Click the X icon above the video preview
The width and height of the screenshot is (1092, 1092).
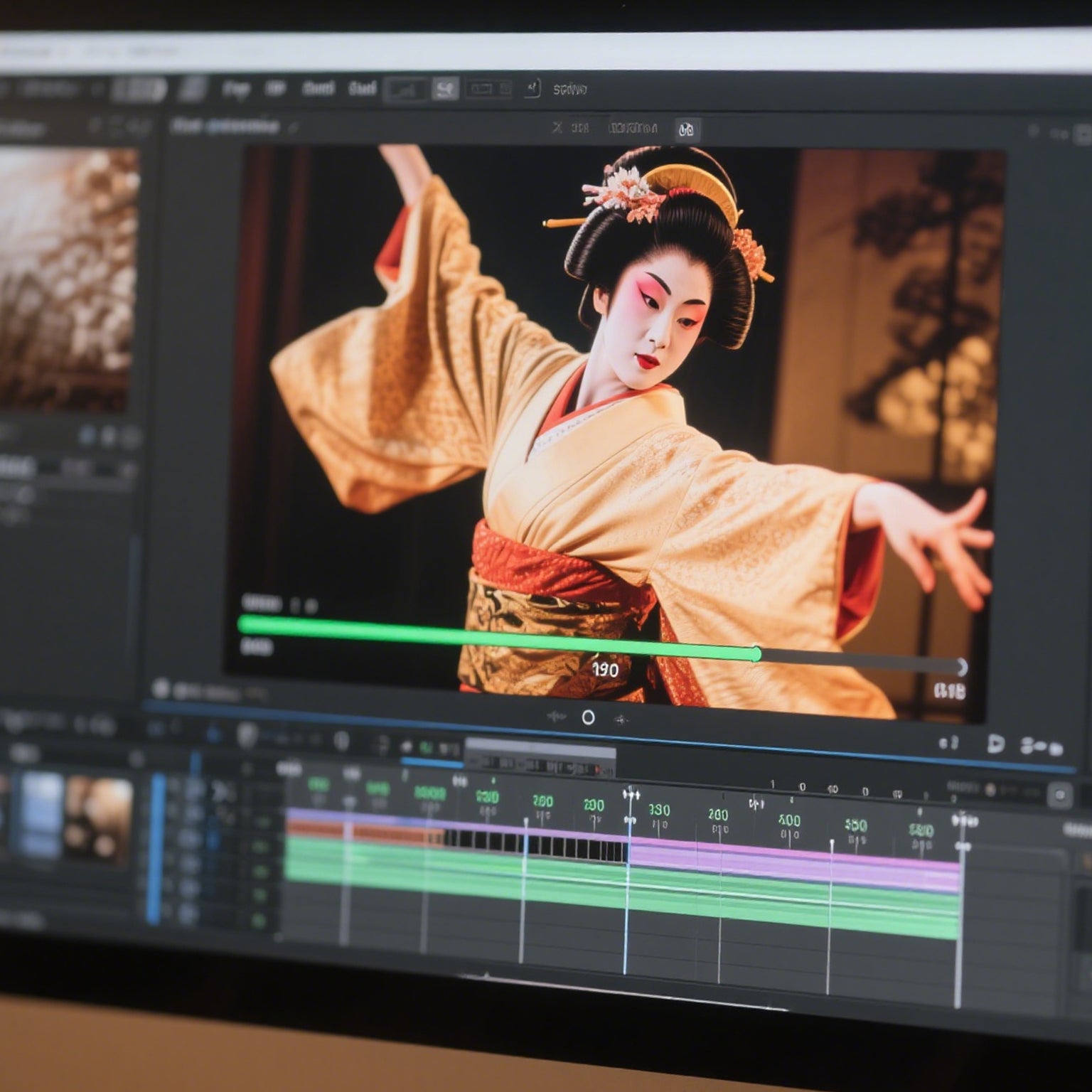(x=557, y=127)
